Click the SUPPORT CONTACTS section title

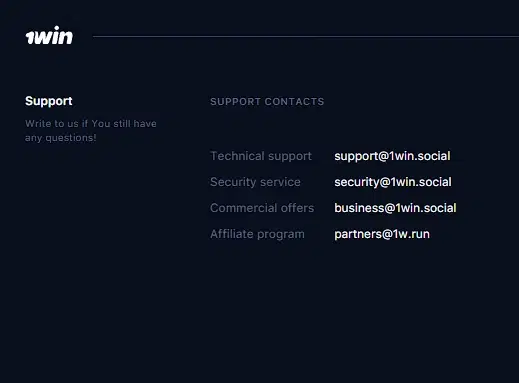click(x=267, y=102)
